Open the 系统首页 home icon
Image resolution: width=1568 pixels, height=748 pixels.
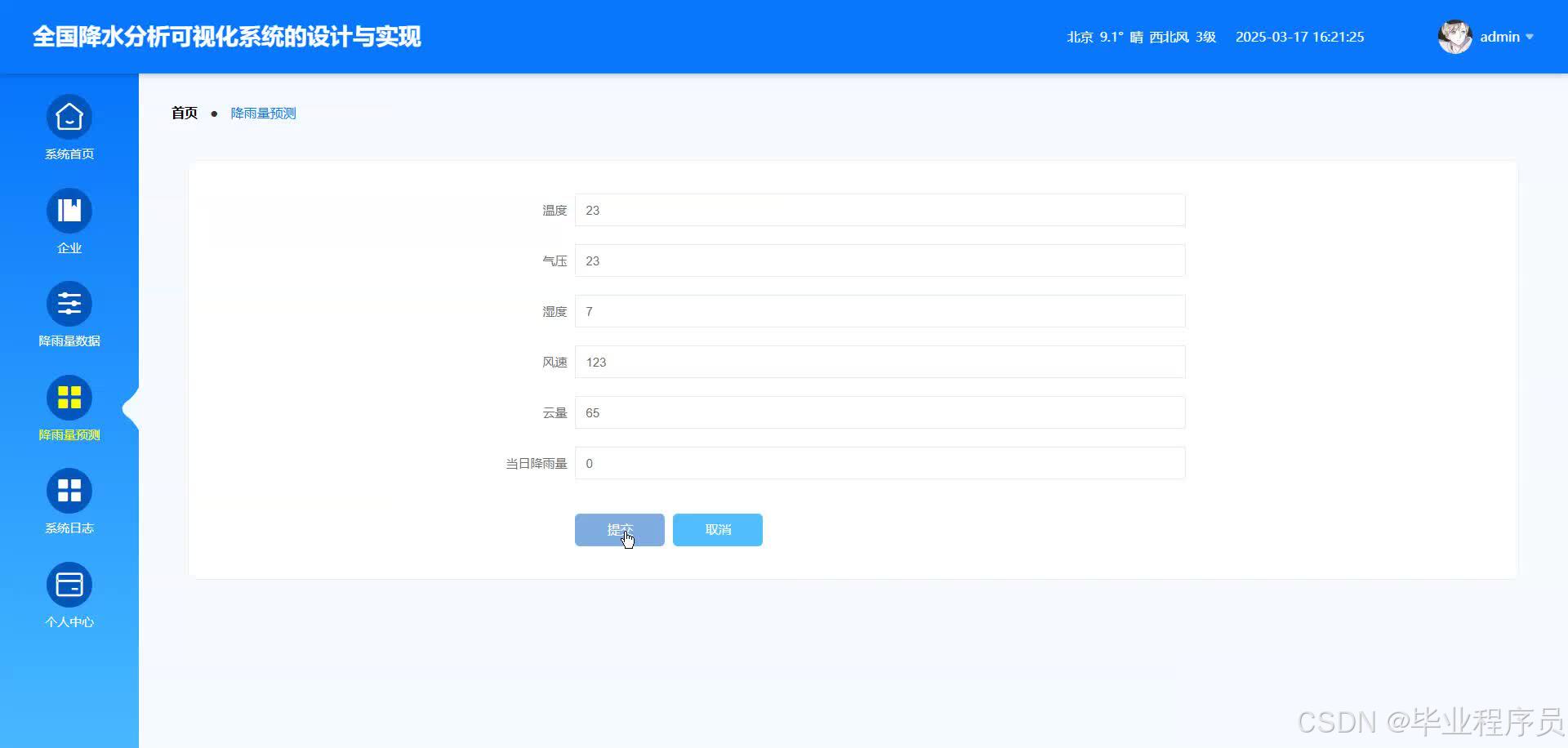tap(69, 118)
